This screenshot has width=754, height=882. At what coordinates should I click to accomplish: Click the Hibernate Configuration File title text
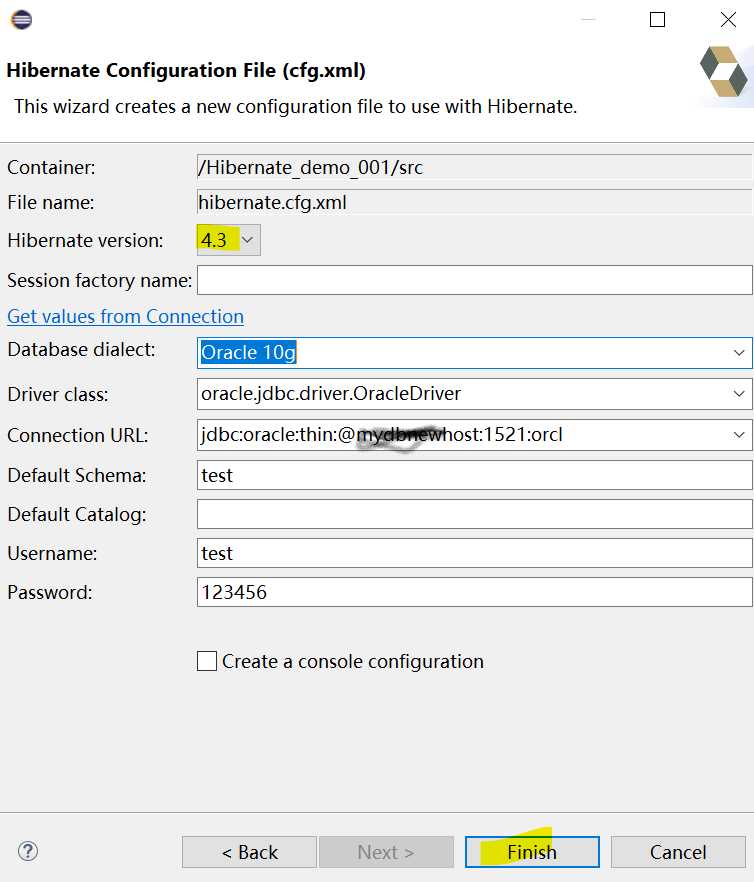tap(186, 70)
